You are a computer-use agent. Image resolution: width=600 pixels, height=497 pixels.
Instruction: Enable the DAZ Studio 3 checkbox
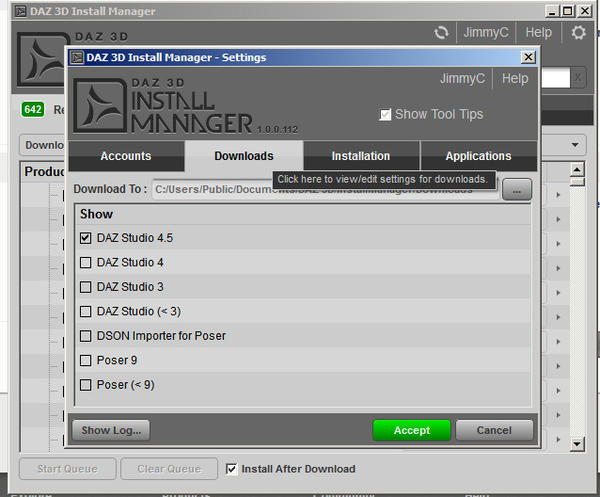point(85,287)
